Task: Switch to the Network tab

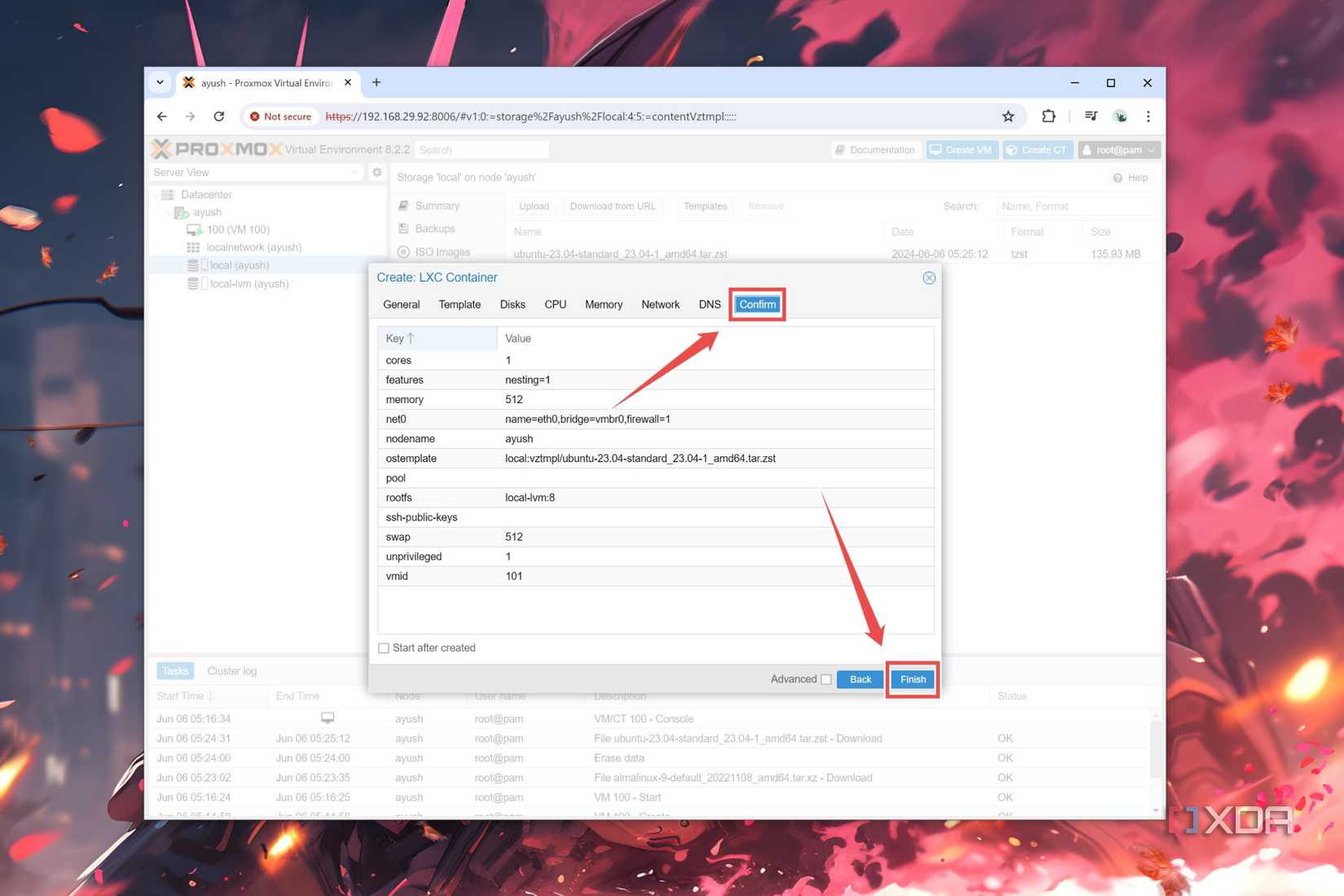Action: point(660,305)
